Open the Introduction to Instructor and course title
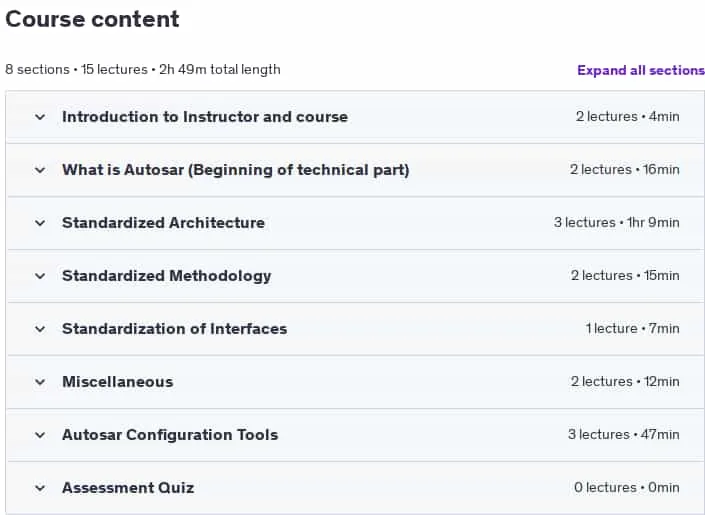 pyautogui.click(x=205, y=117)
